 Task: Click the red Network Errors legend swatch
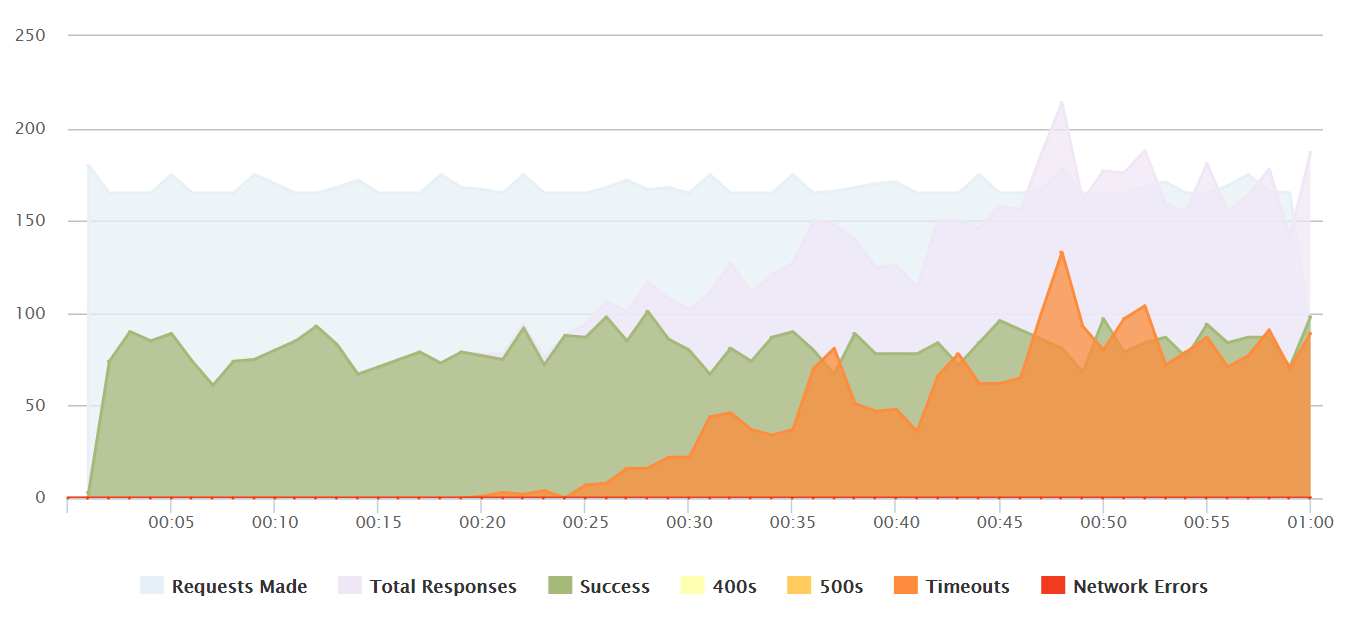(1053, 587)
